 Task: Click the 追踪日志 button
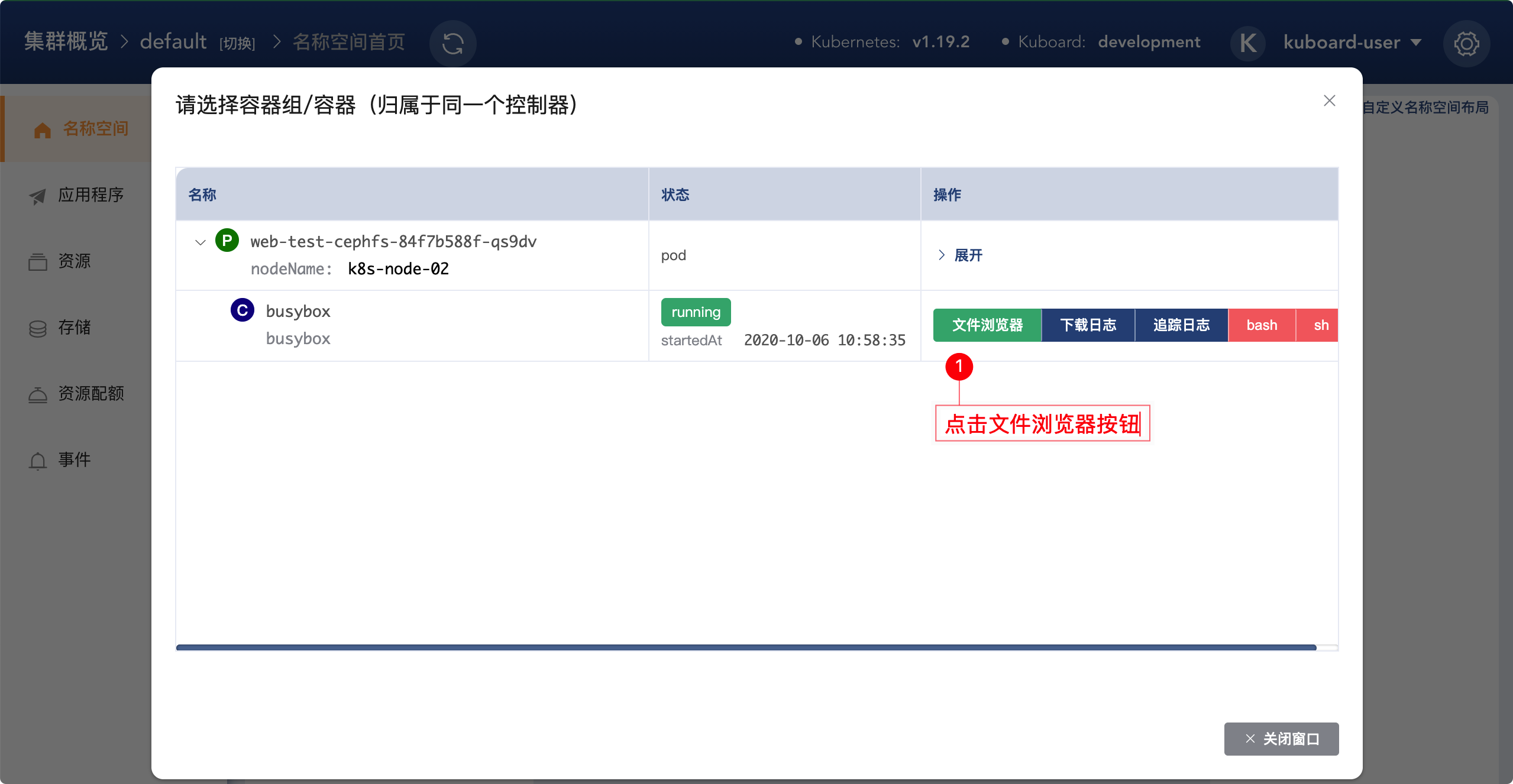1181,325
